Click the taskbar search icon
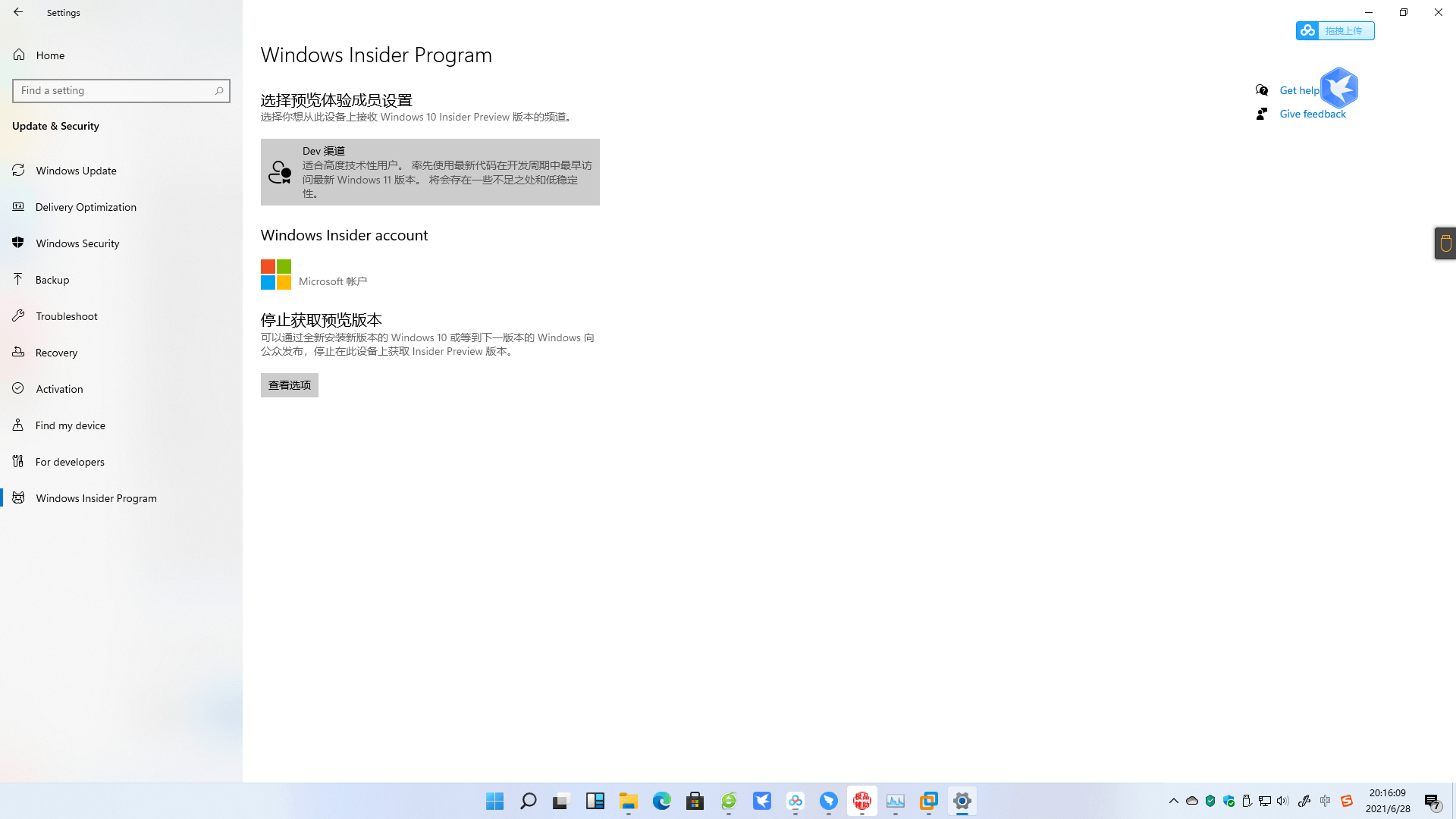Screen dimensions: 1456x819 pyautogui.click(x=529, y=801)
